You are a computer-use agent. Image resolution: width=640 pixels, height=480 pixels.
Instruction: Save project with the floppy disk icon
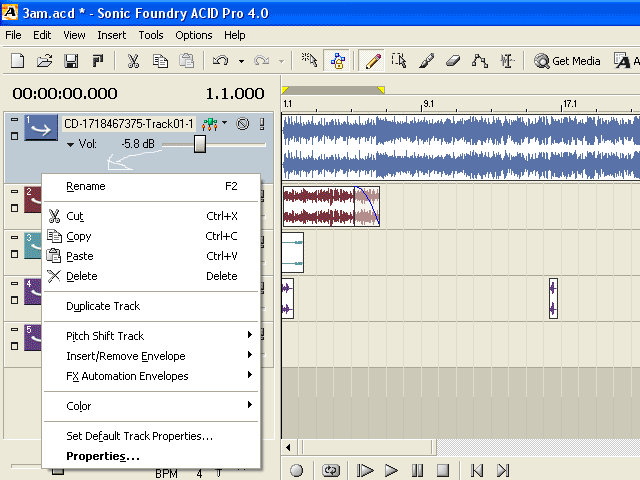[x=71, y=61]
